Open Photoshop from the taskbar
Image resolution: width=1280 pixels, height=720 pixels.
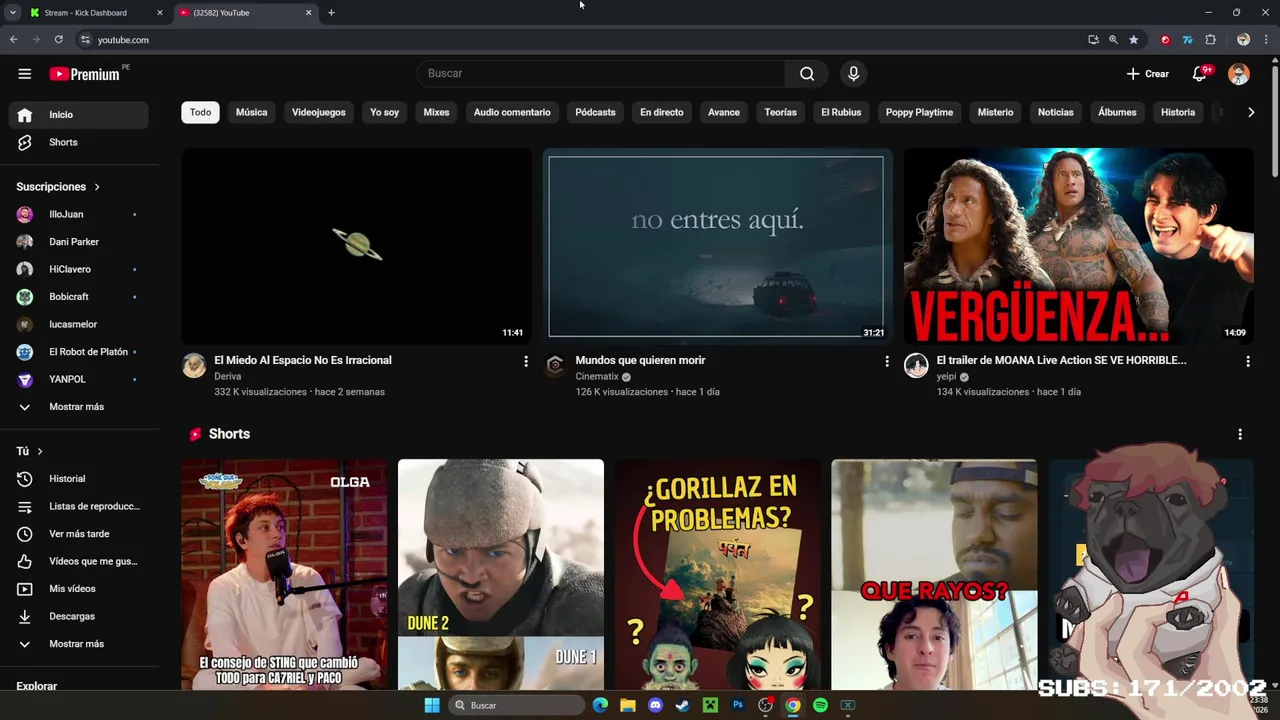tap(738, 705)
